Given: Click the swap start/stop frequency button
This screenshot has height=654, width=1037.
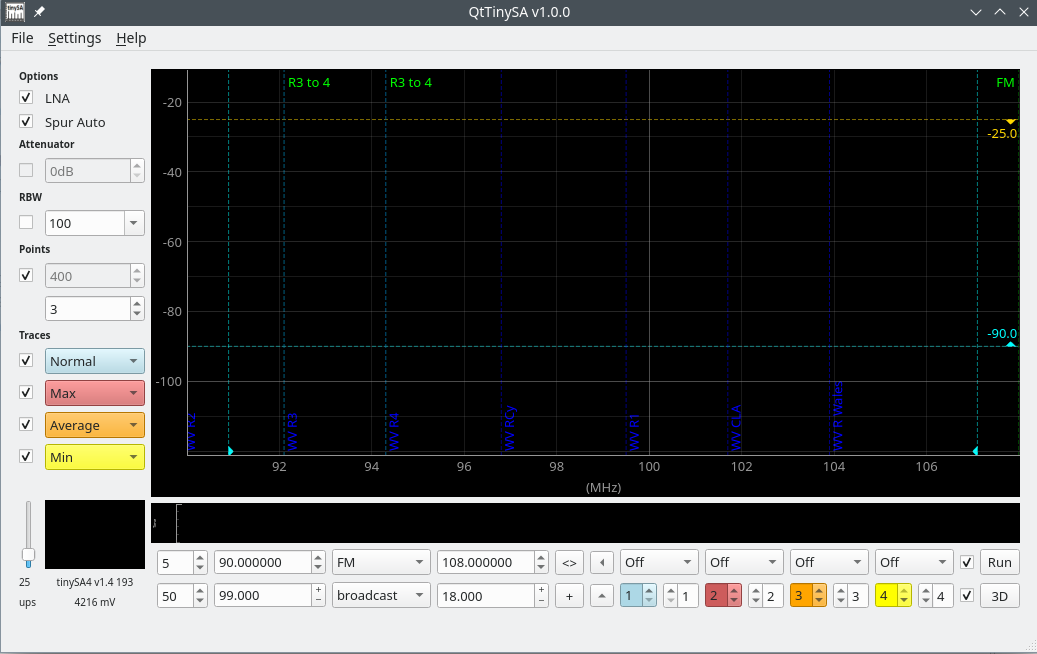Looking at the screenshot, I should click(569, 563).
